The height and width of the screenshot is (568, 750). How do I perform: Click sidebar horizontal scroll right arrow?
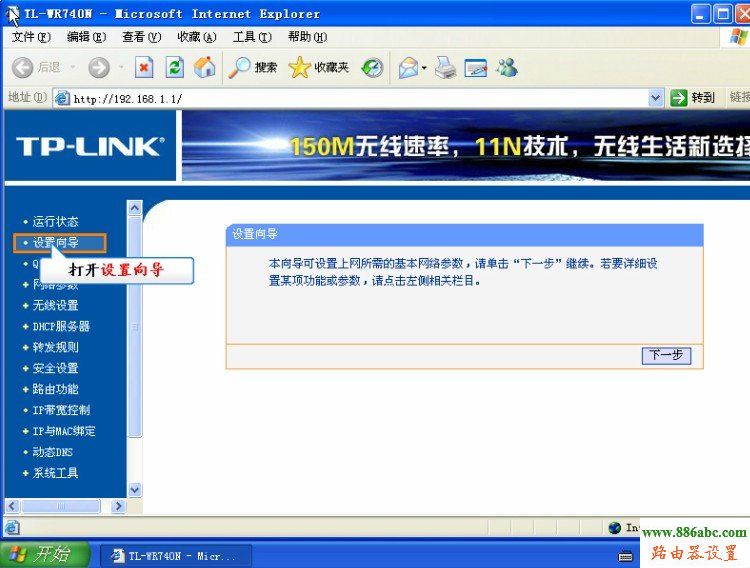[x=118, y=506]
